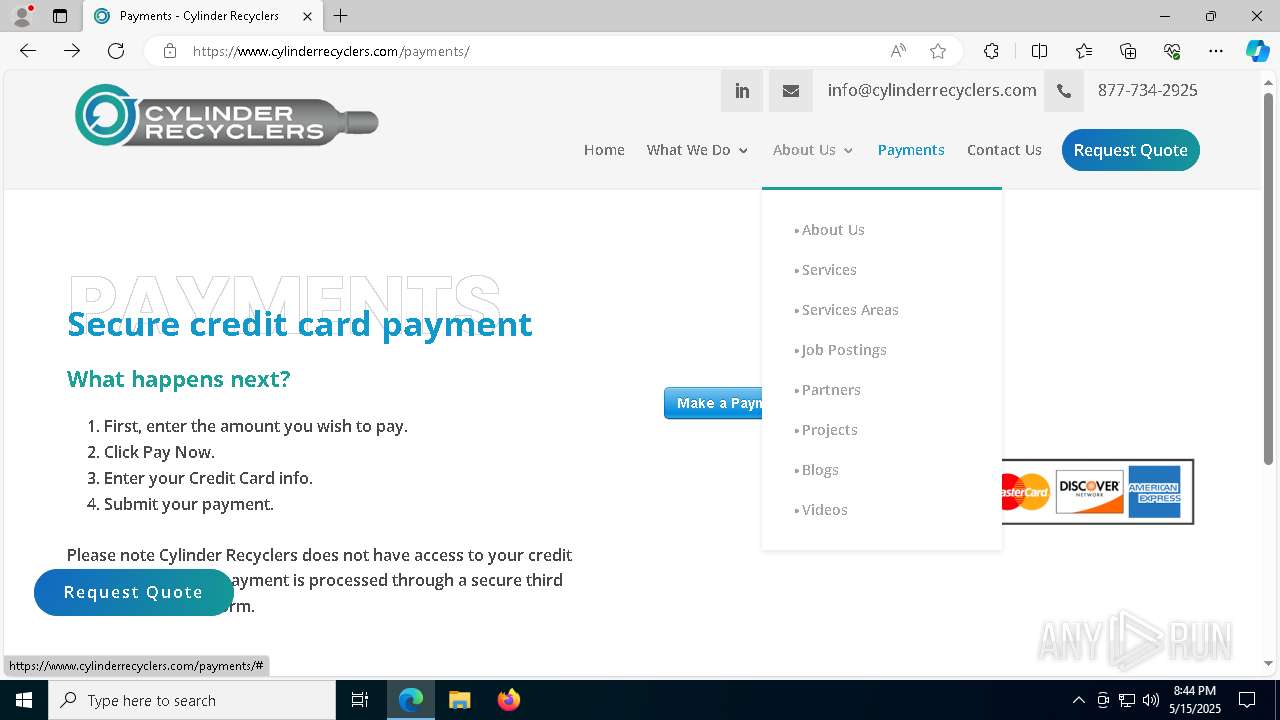The width and height of the screenshot is (1280, 720).
Task: Click the American Express card logo
Action: pos(1155,491)
